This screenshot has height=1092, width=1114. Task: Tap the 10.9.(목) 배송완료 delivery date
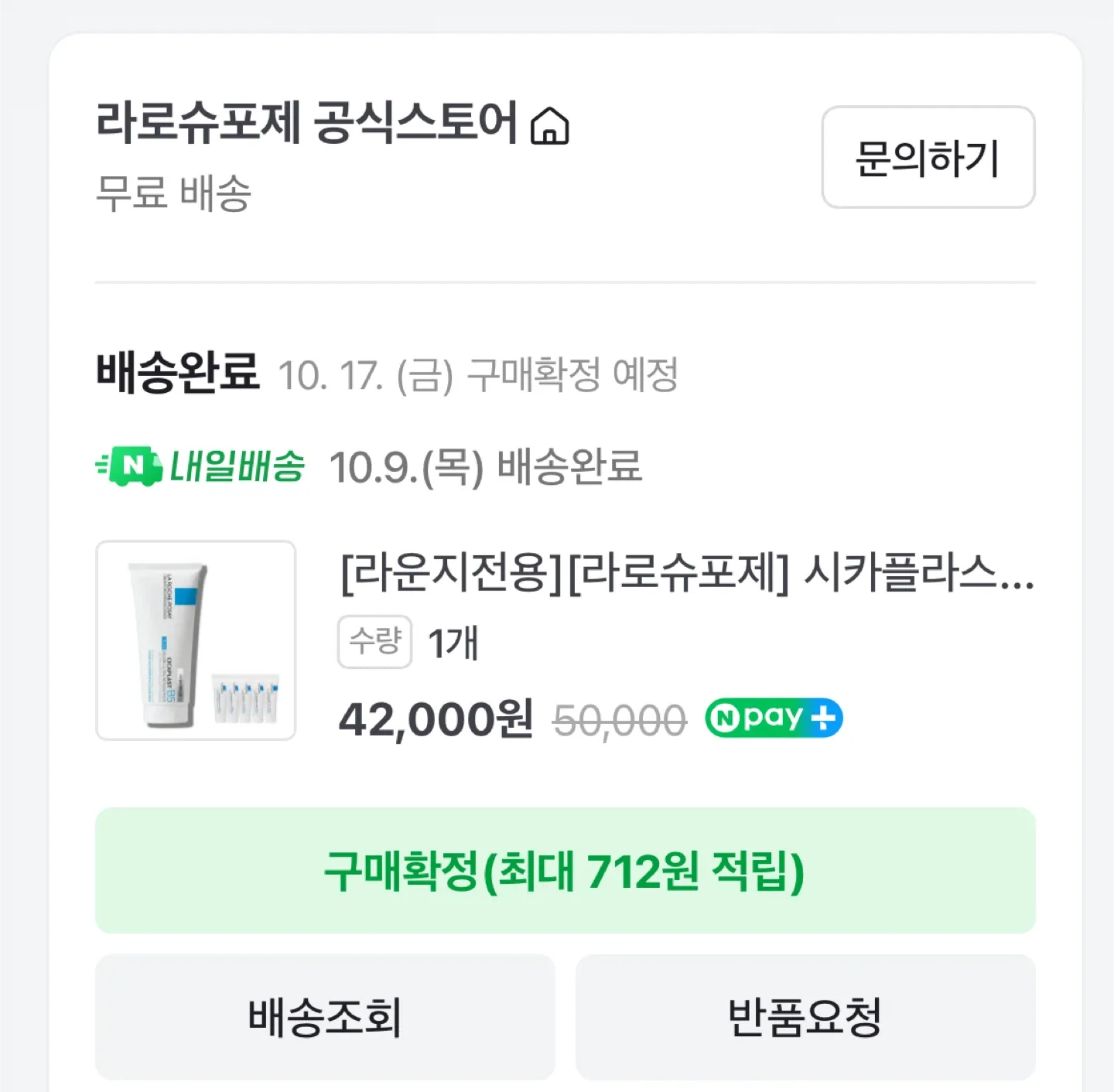[x=486, y=467]
